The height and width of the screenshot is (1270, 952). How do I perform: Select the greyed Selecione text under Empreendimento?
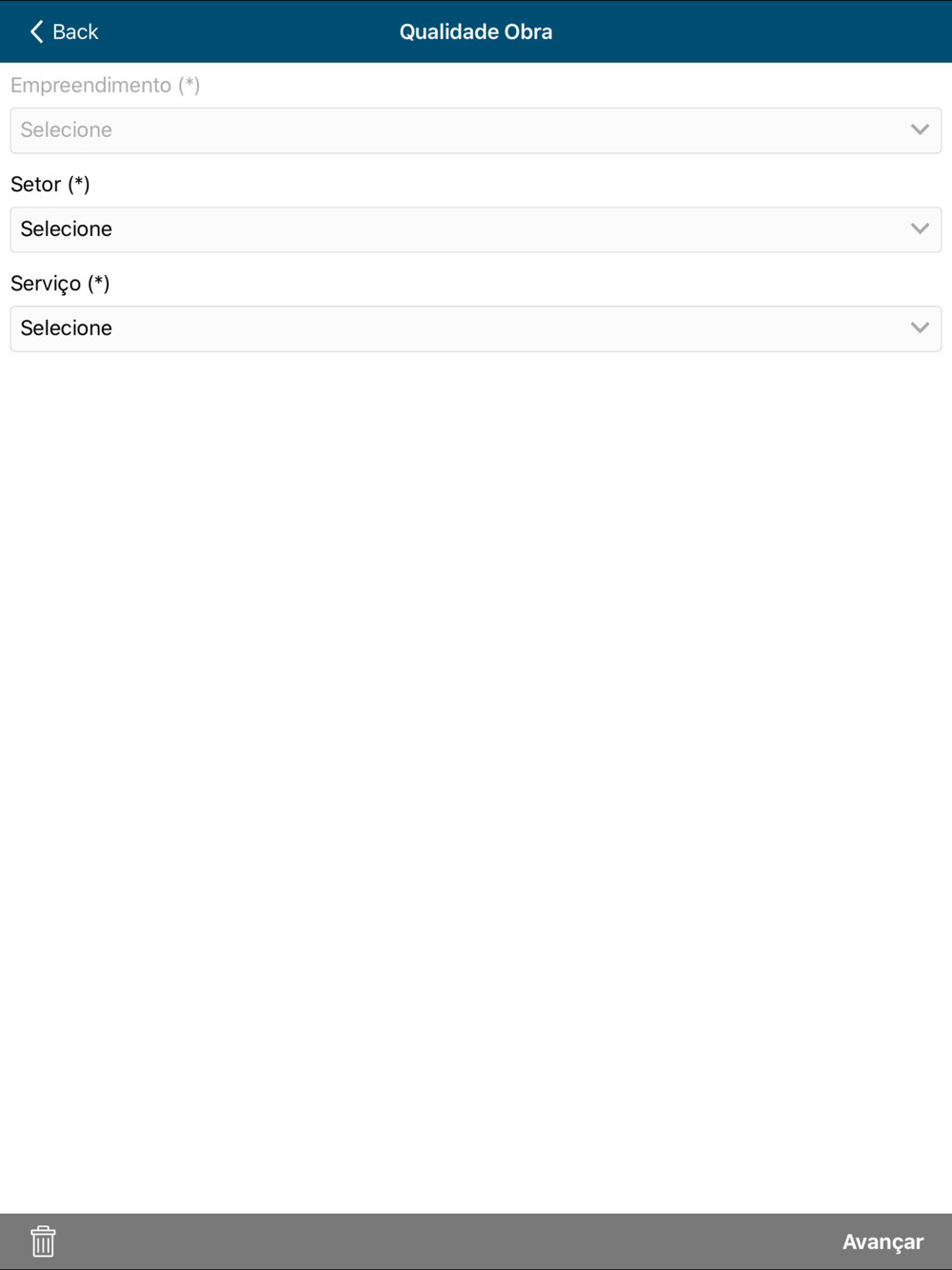point(67,129)
